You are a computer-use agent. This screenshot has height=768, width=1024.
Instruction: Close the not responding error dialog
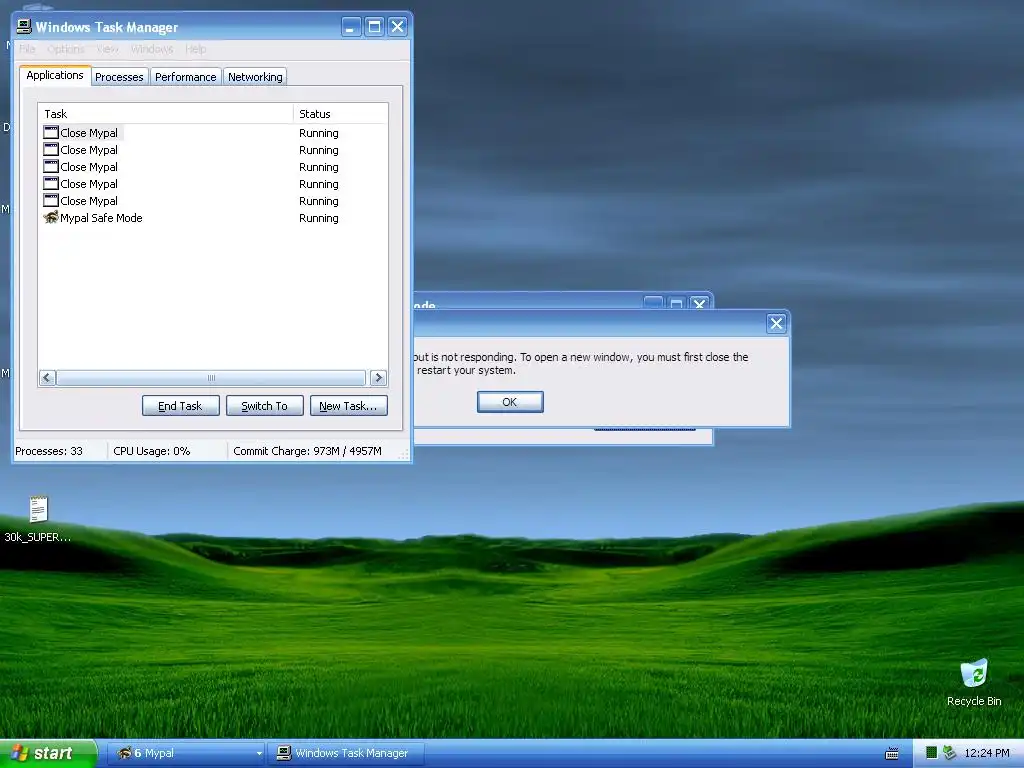tap(776, 323)
